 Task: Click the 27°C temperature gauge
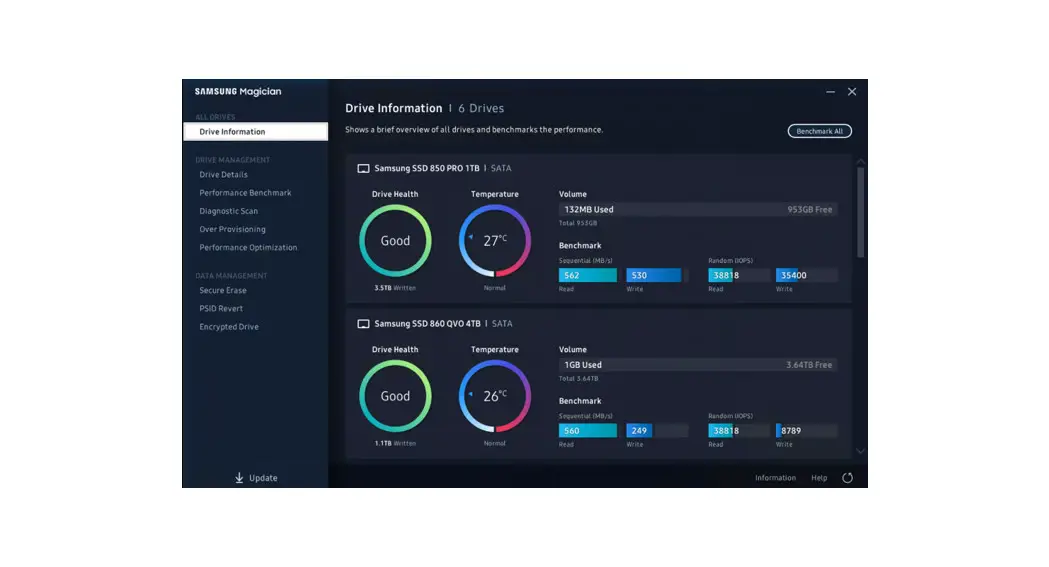click(x=494, y=241)
